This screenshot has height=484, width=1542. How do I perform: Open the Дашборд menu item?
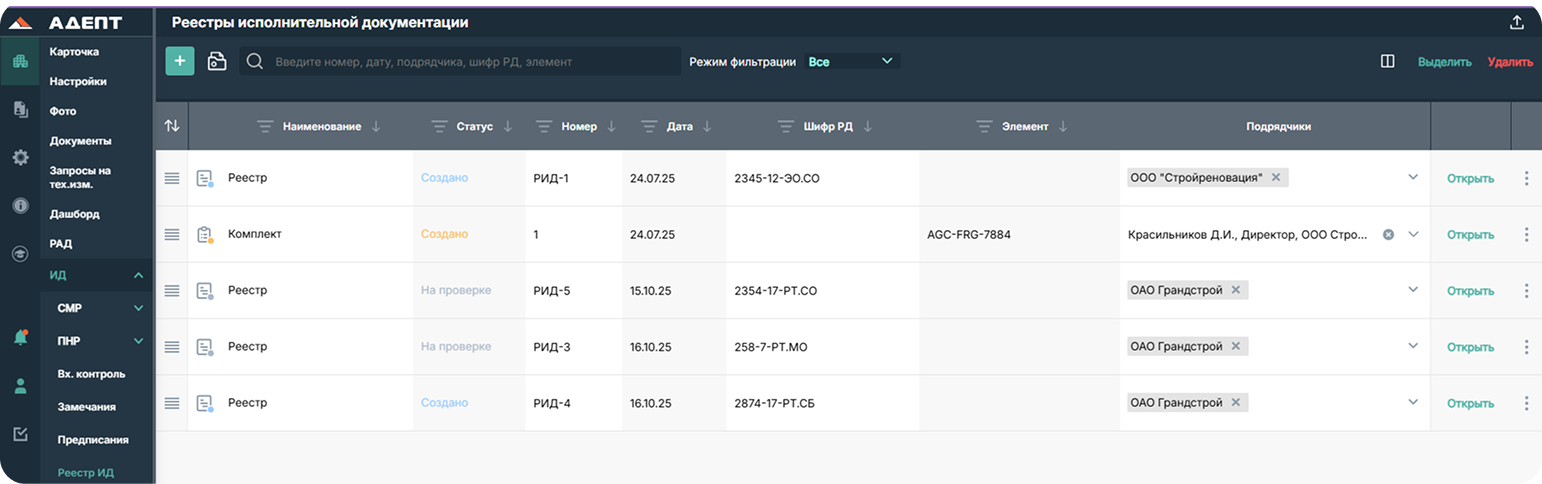pyautogui.click(x=75, y=214)
